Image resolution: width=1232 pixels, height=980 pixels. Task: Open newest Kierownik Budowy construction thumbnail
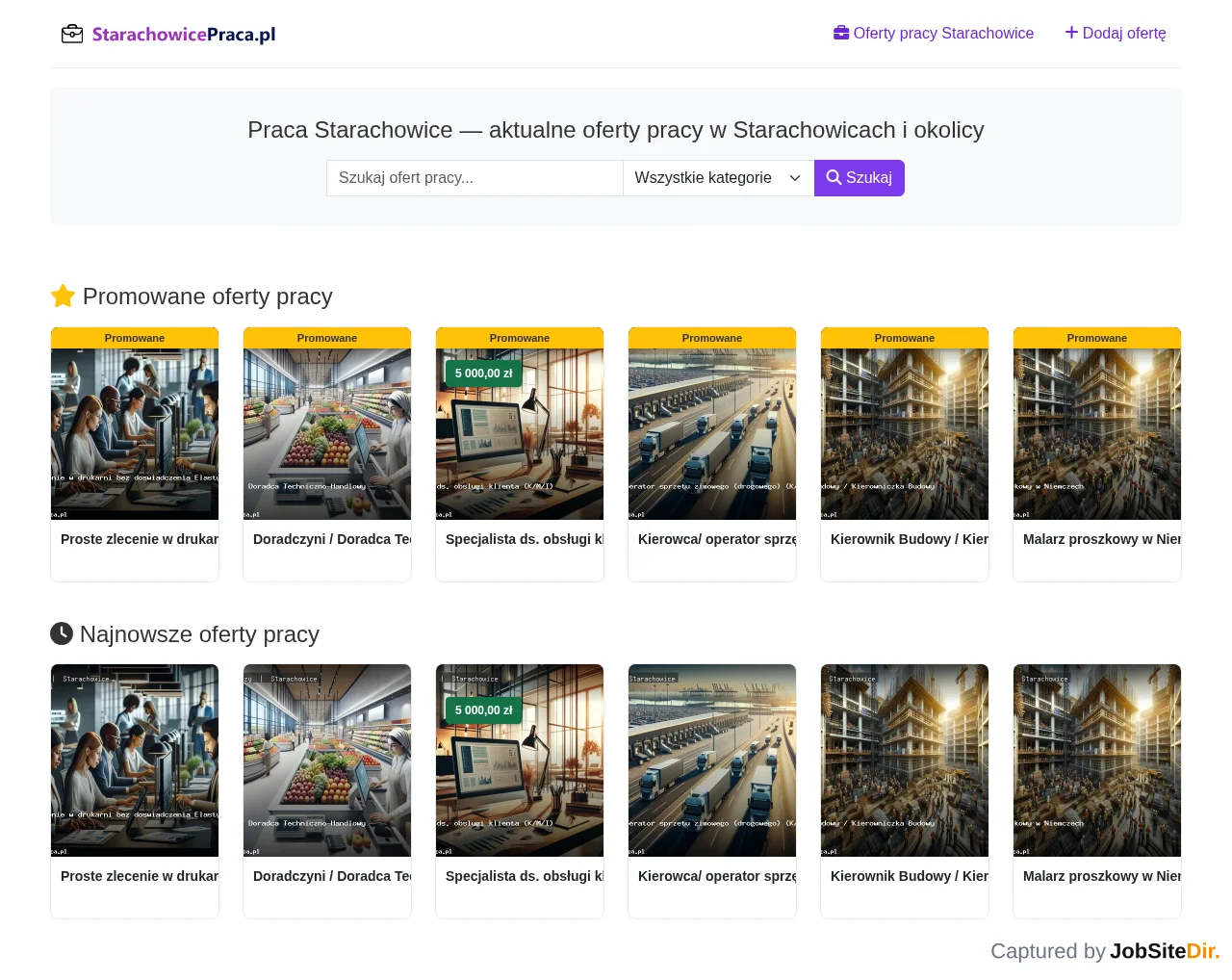905,761
